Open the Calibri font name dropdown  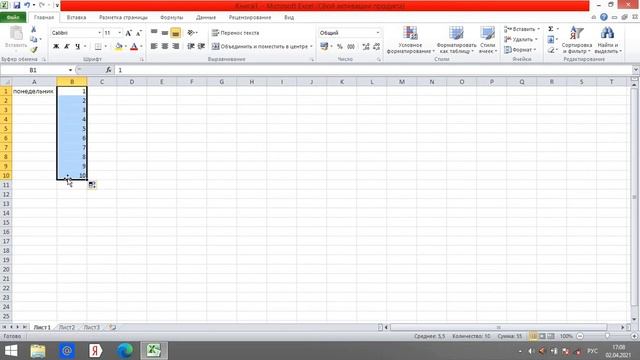pos(99,33)
